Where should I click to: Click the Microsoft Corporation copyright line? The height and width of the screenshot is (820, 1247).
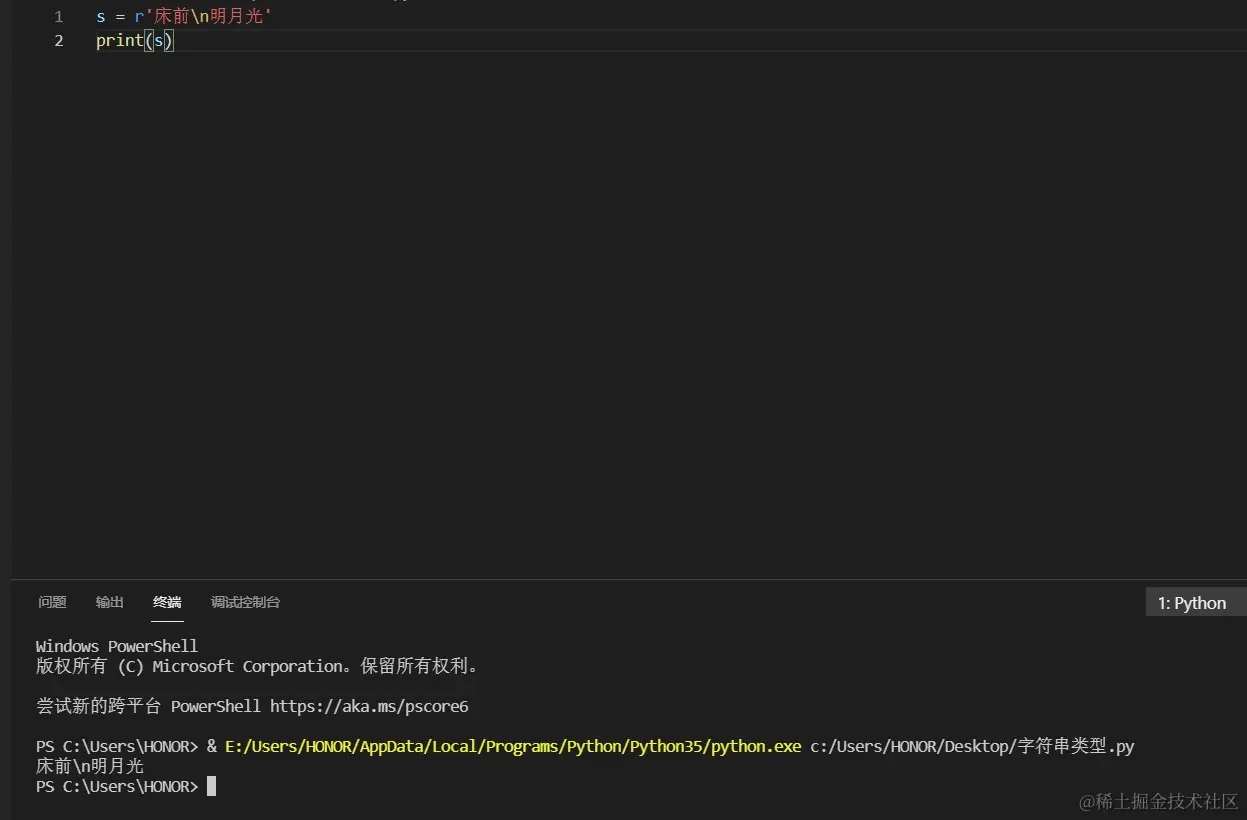click(x=258, y=666)
